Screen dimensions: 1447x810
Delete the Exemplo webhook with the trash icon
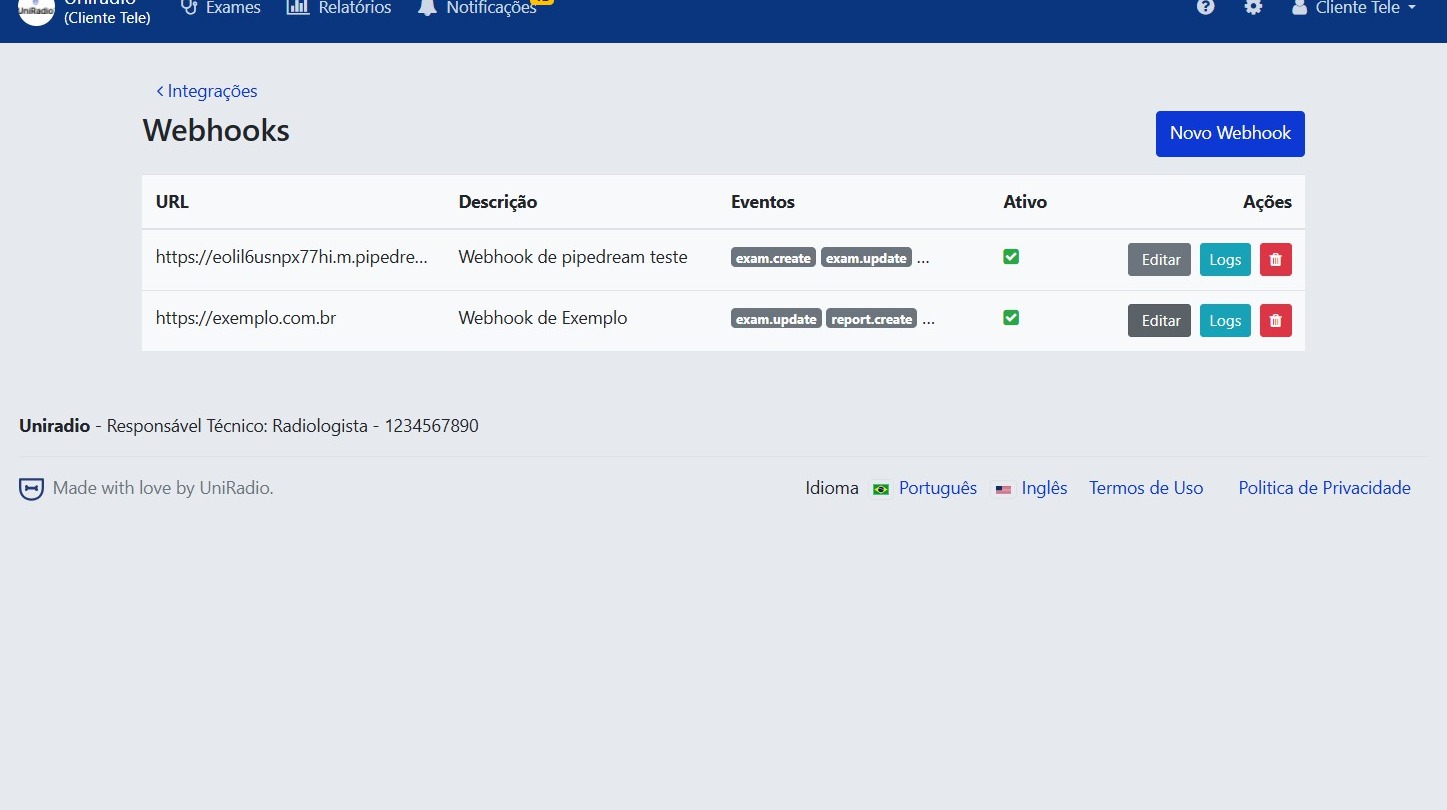point(1275,320)
